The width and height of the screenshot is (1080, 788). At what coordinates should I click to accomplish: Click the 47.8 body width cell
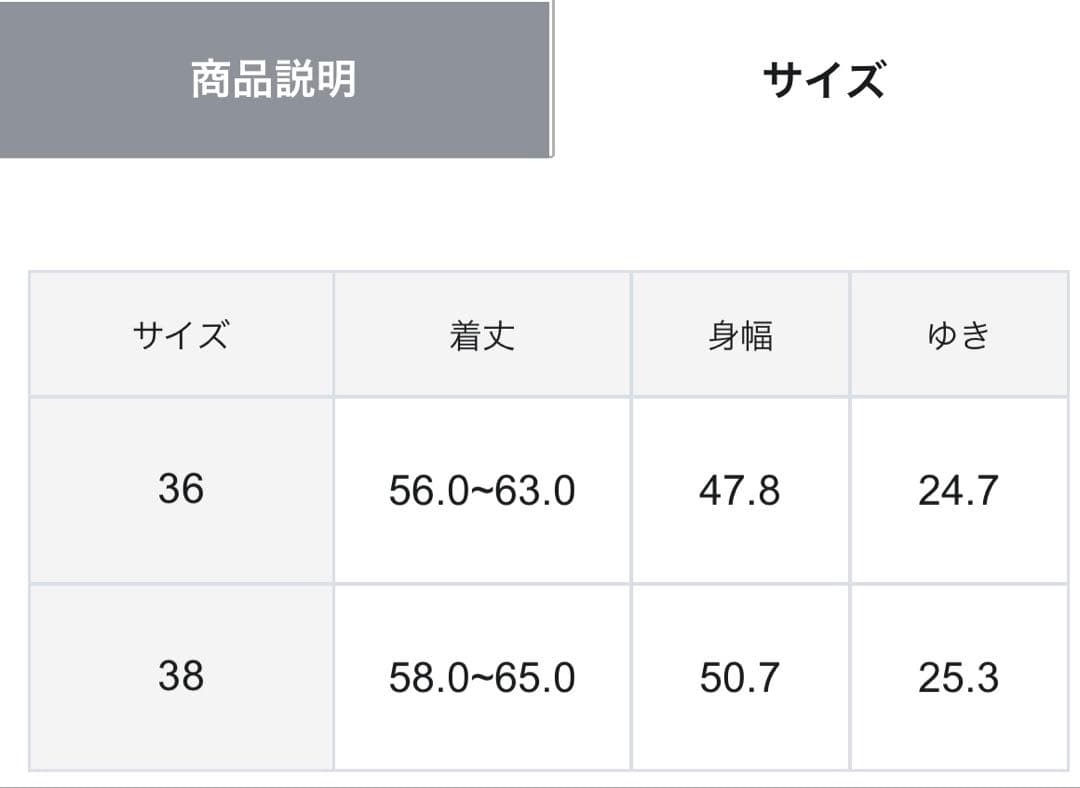point(740,490)
